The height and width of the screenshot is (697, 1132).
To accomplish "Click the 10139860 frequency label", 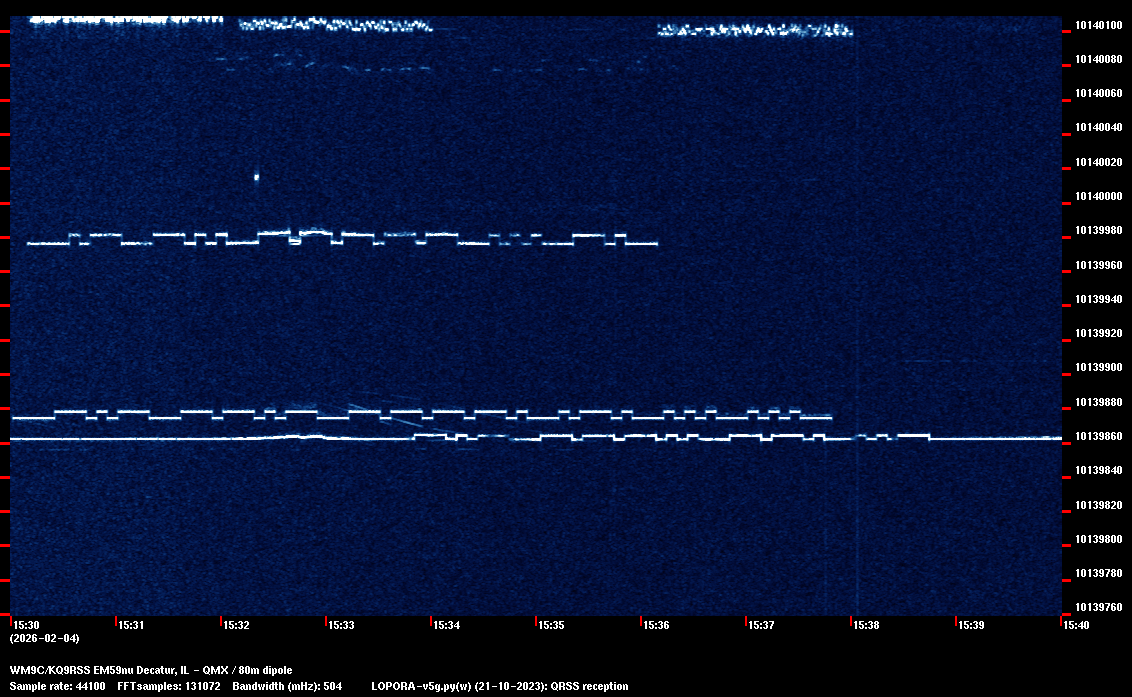I will (x=1097, y=437).
